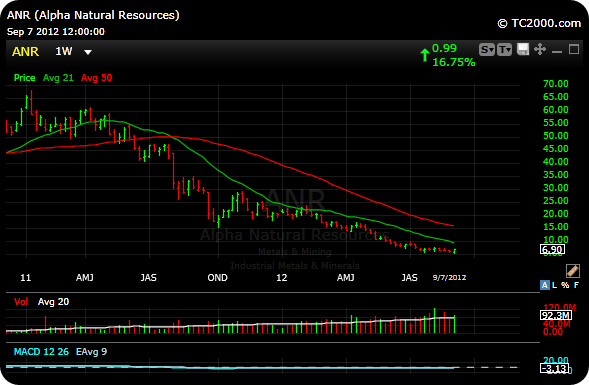Click the 120.0M volume axis label
Viewport: 589px width, 385px height.
point(560,308)
